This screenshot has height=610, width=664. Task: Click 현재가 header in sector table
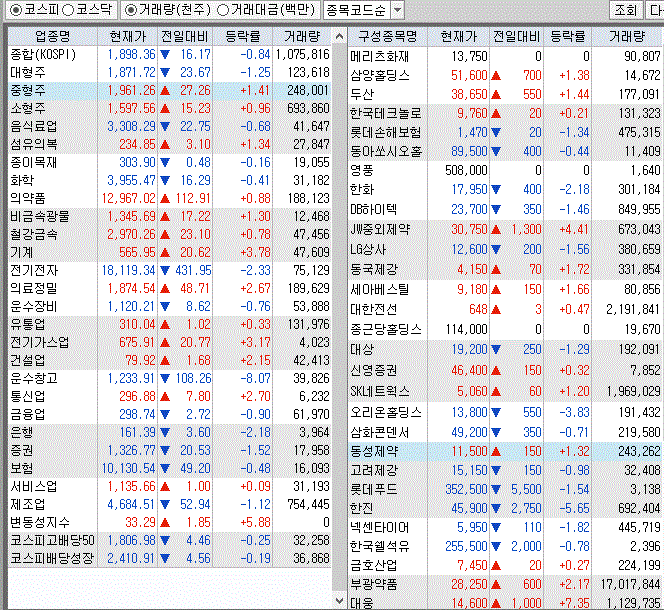(x=127, y=36)
